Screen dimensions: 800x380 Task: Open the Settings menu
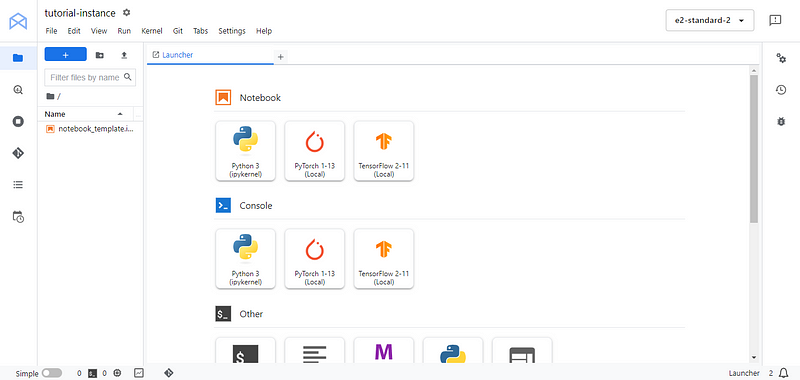[x=232, y=31]
